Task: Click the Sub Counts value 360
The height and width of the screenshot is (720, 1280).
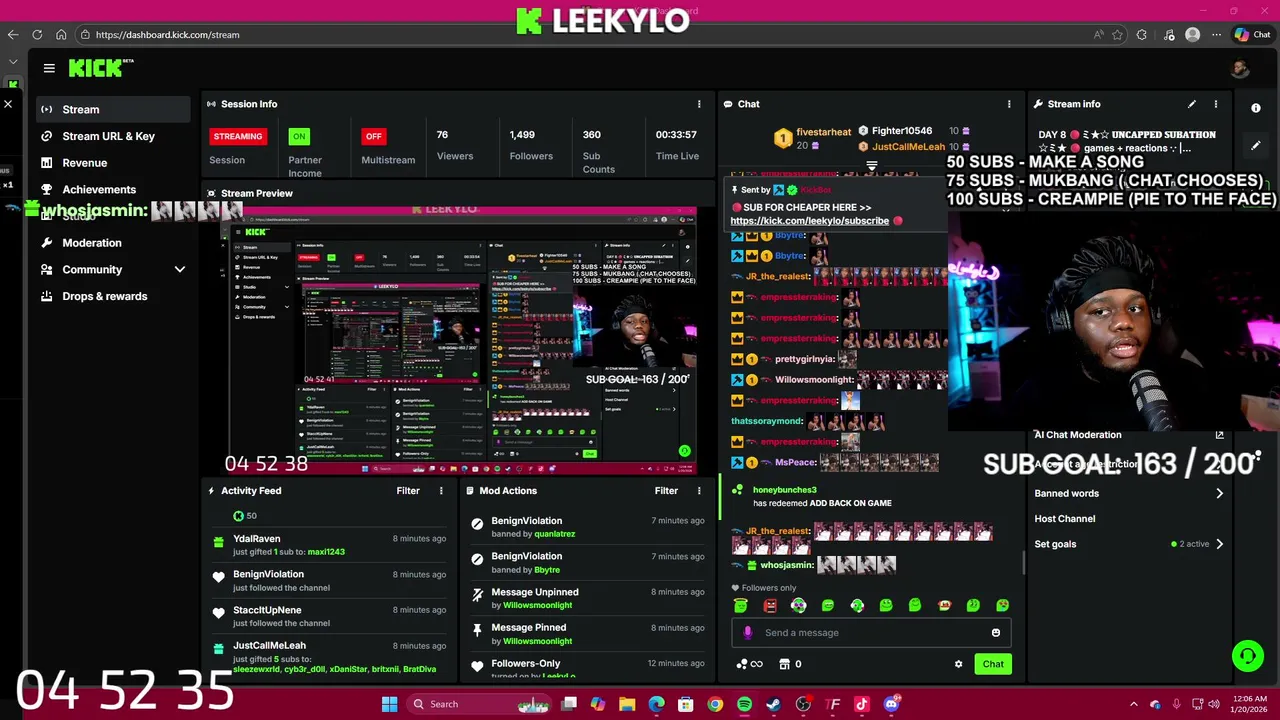Action: tap(592, 135)
